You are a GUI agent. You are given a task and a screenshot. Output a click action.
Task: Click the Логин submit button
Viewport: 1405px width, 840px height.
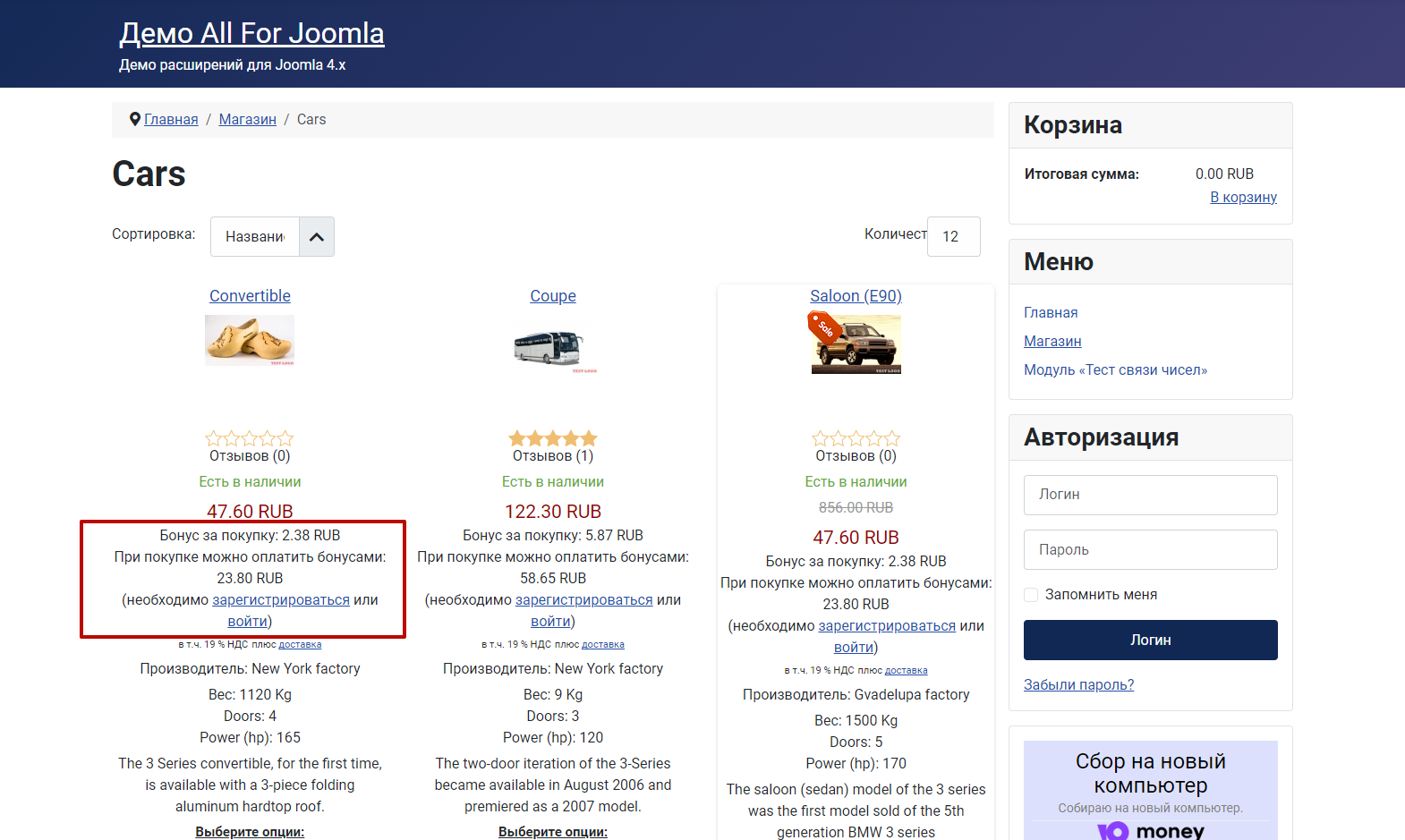coord(1151,641)
